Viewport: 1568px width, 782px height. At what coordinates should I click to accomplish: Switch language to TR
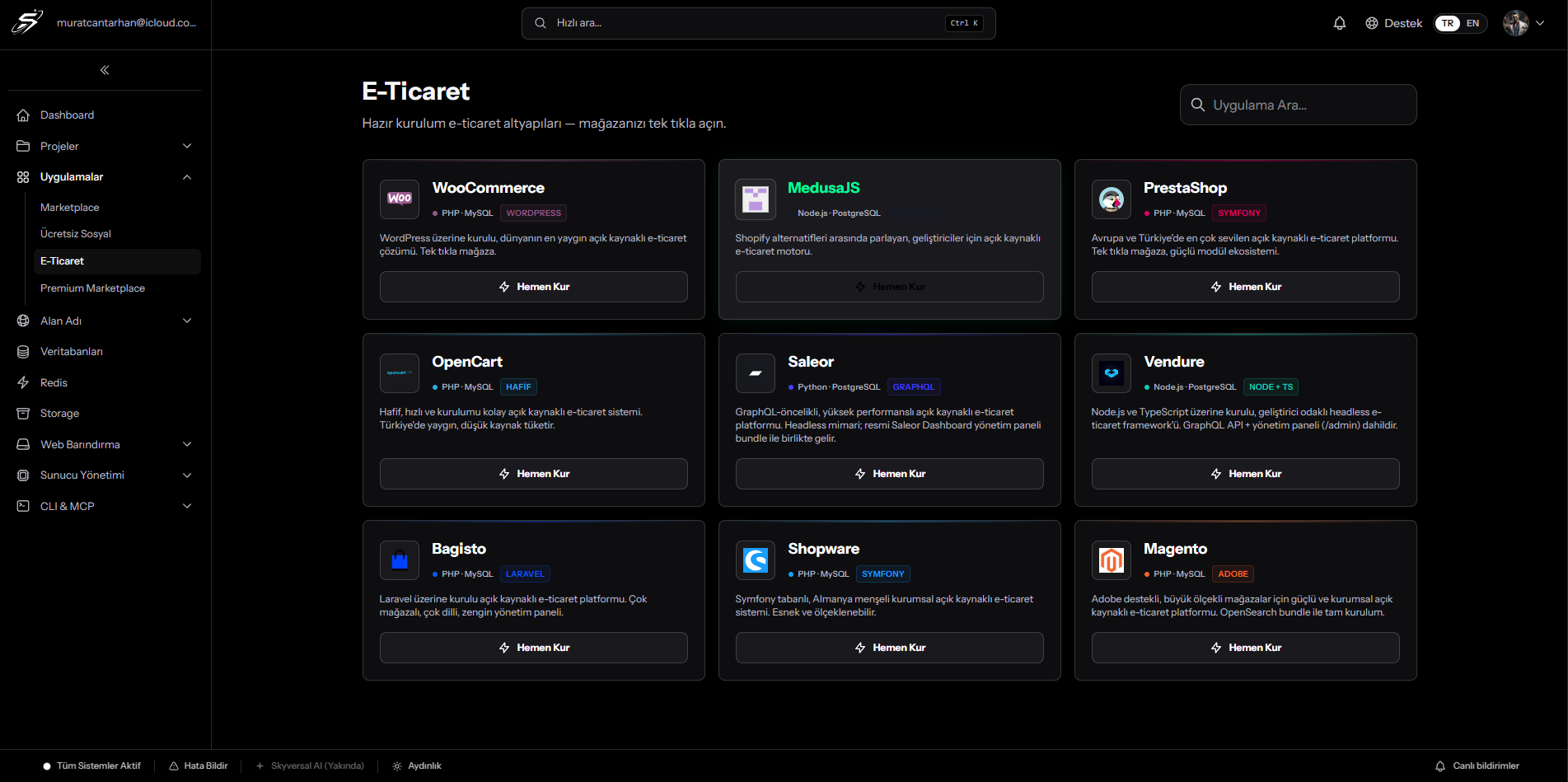pyautogui.click(x=1448, y=23)
